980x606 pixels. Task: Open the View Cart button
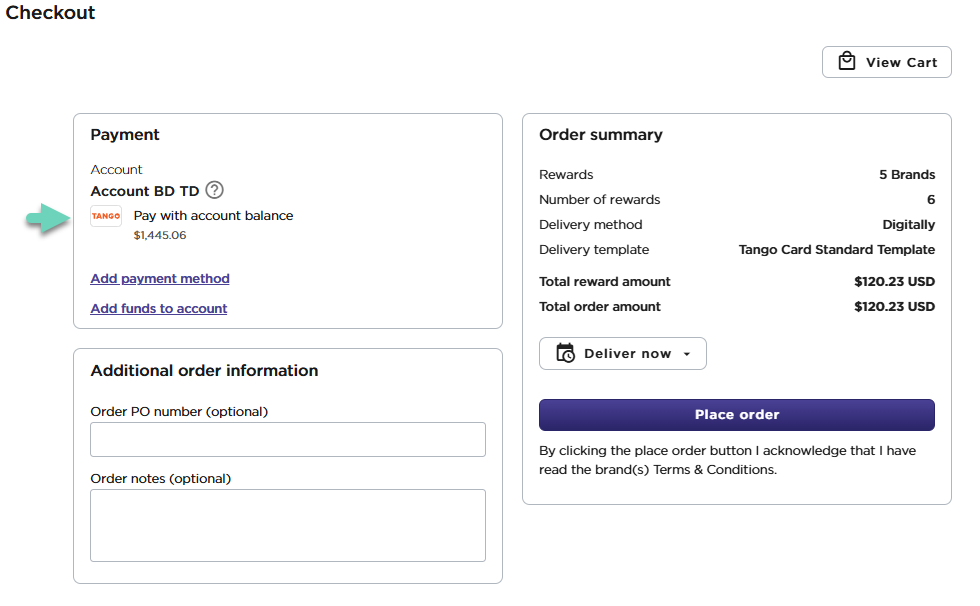coord(886,62)
